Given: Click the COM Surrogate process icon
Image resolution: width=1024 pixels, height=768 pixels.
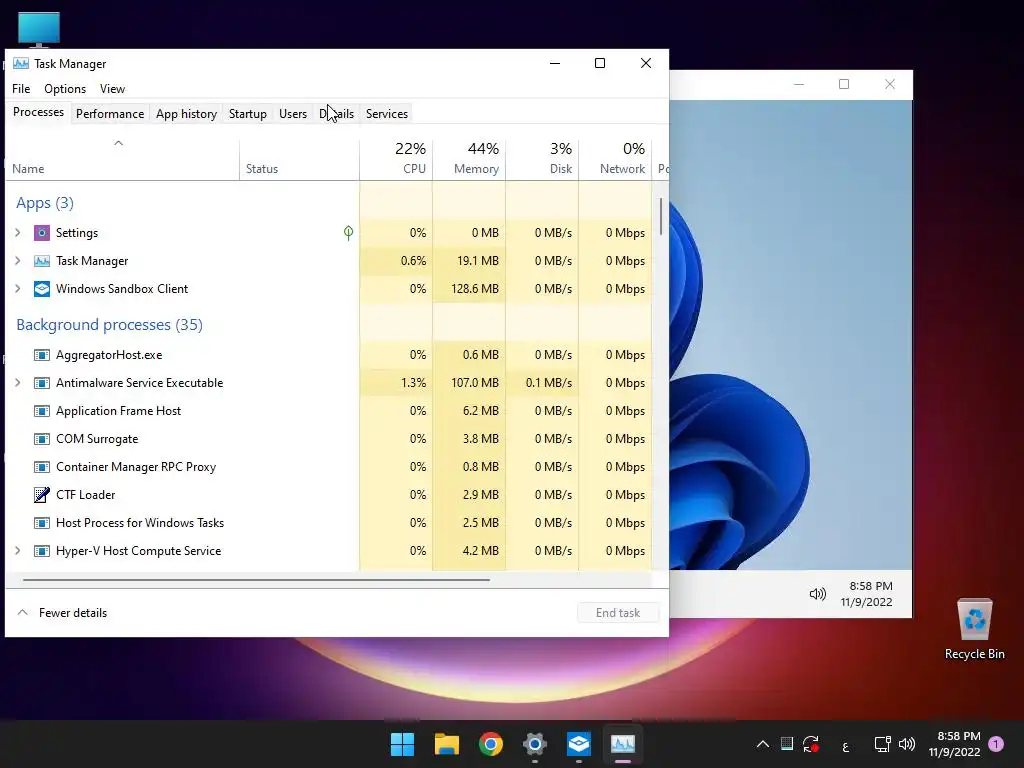Looking at the screenshot, I should pyautogui.click(x=42, y=439).
